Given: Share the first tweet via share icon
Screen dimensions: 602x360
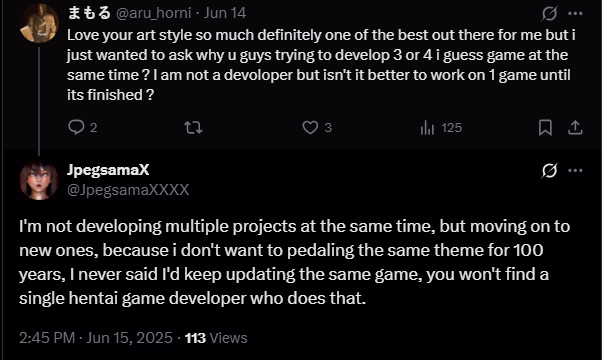Looking at the screenshot, I should 575,127.
